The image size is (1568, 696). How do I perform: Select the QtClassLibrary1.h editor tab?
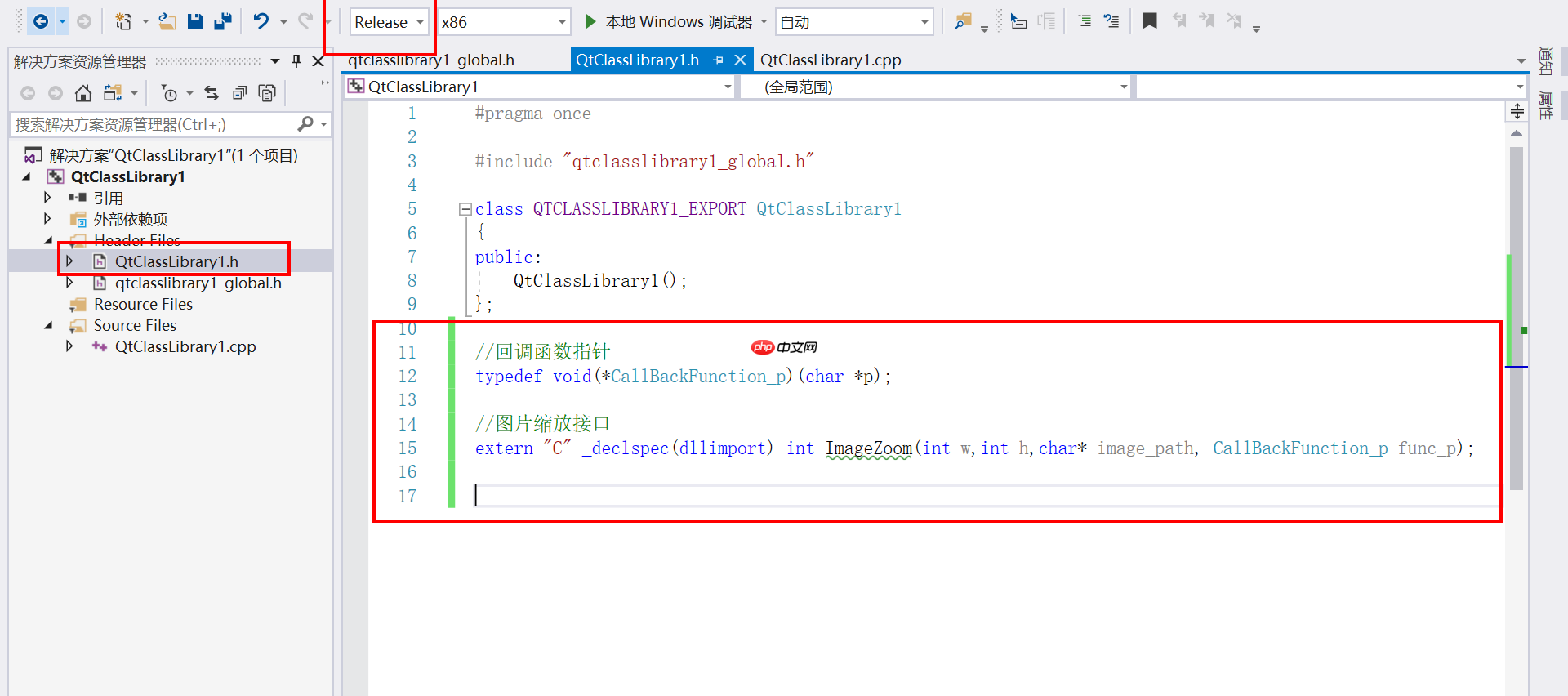[x=637, y=60]
